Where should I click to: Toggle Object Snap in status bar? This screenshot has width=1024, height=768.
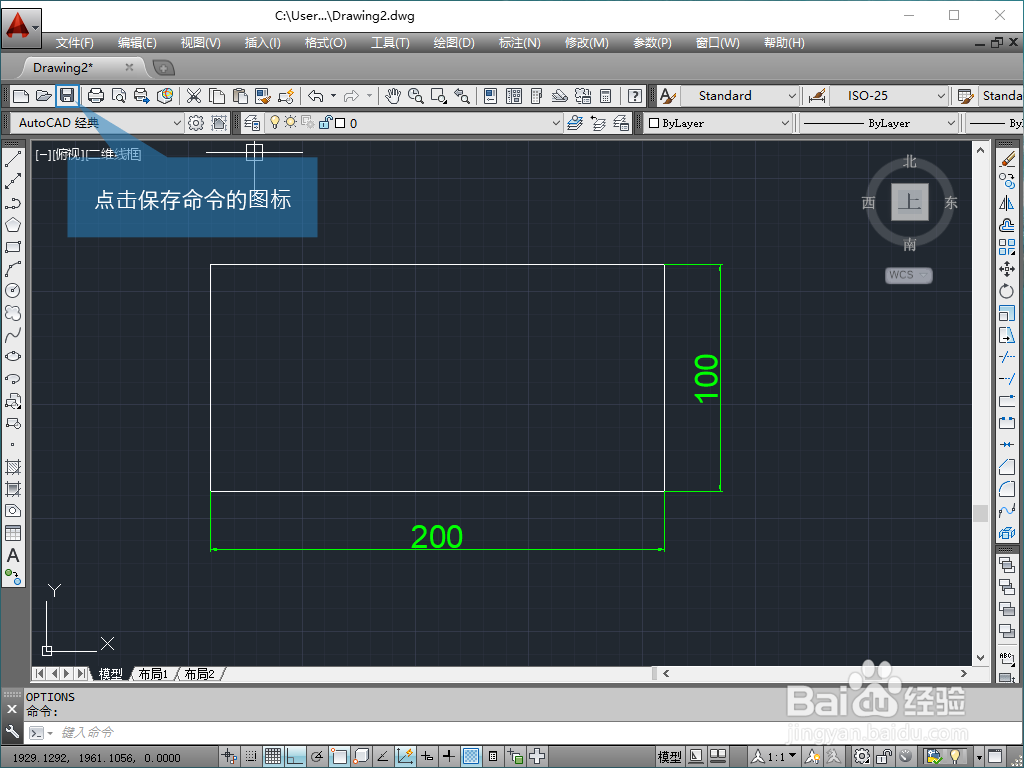(339, 756)
